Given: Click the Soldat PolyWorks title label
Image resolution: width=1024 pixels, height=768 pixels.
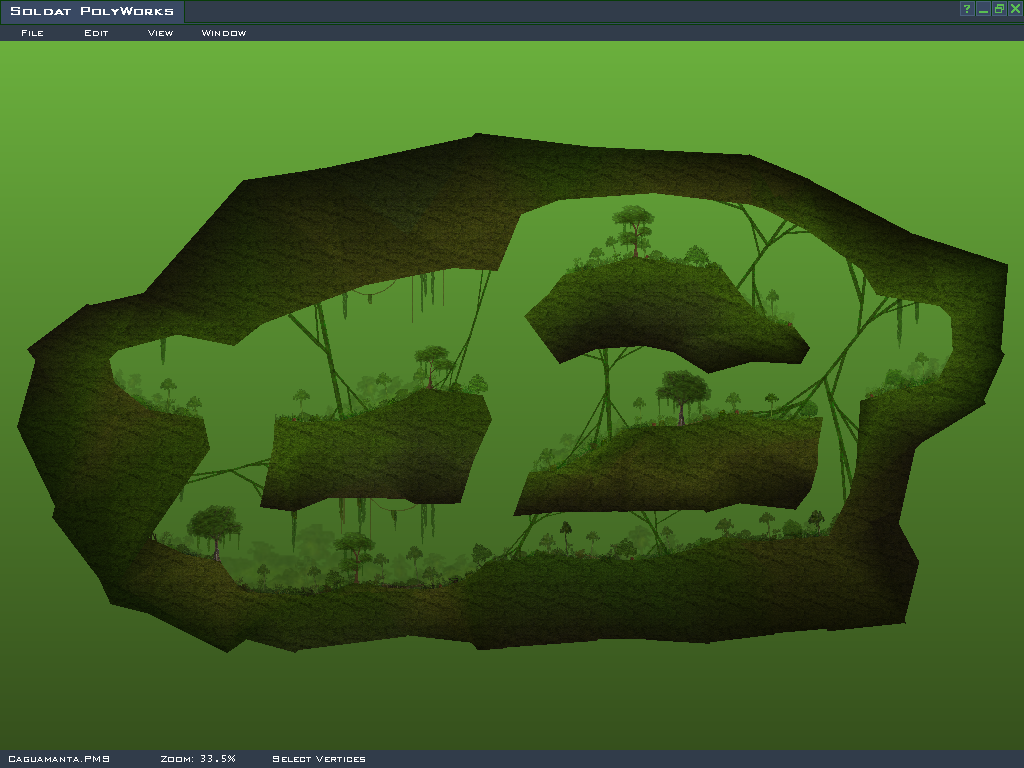Looking at the screenshot, I should point(92,12).
